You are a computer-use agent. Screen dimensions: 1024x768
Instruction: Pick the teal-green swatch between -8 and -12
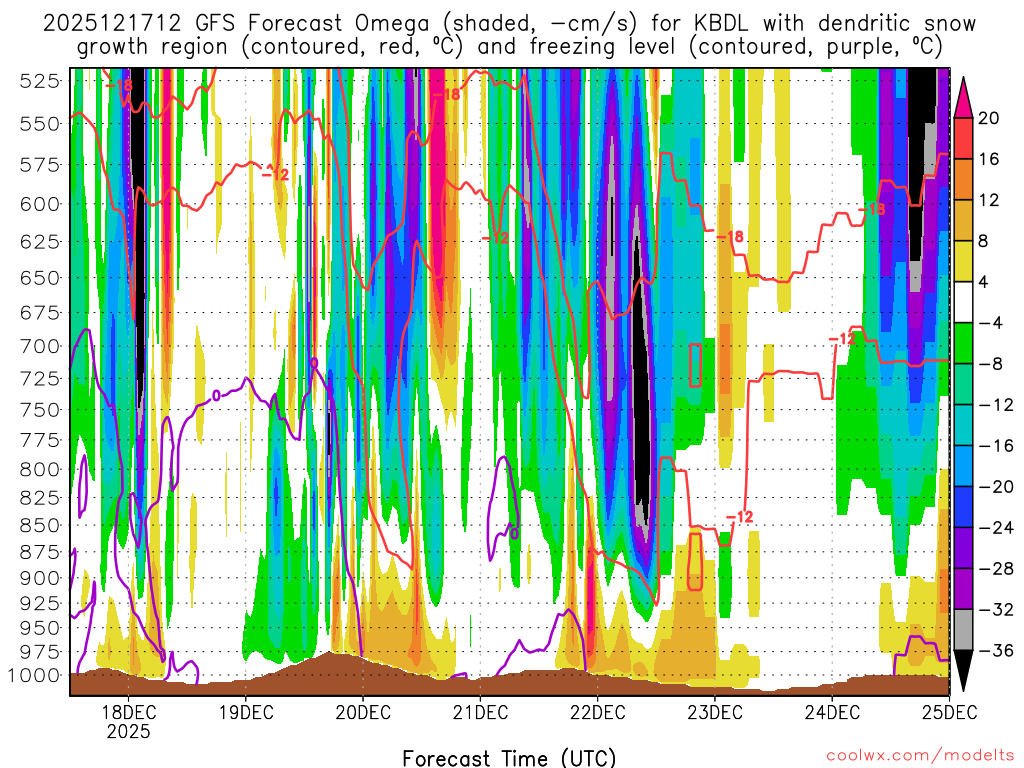pos(963,385)
